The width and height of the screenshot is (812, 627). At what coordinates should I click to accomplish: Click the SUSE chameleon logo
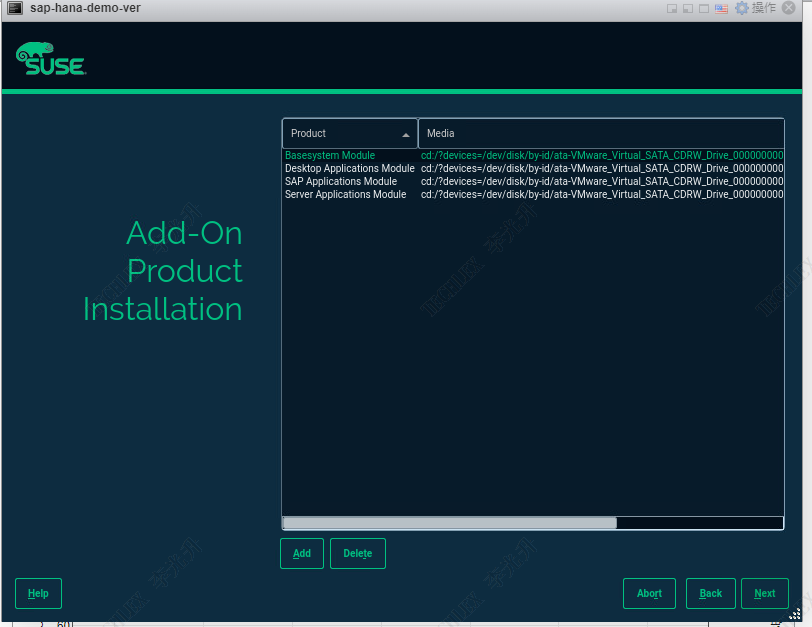click(51, 59)
